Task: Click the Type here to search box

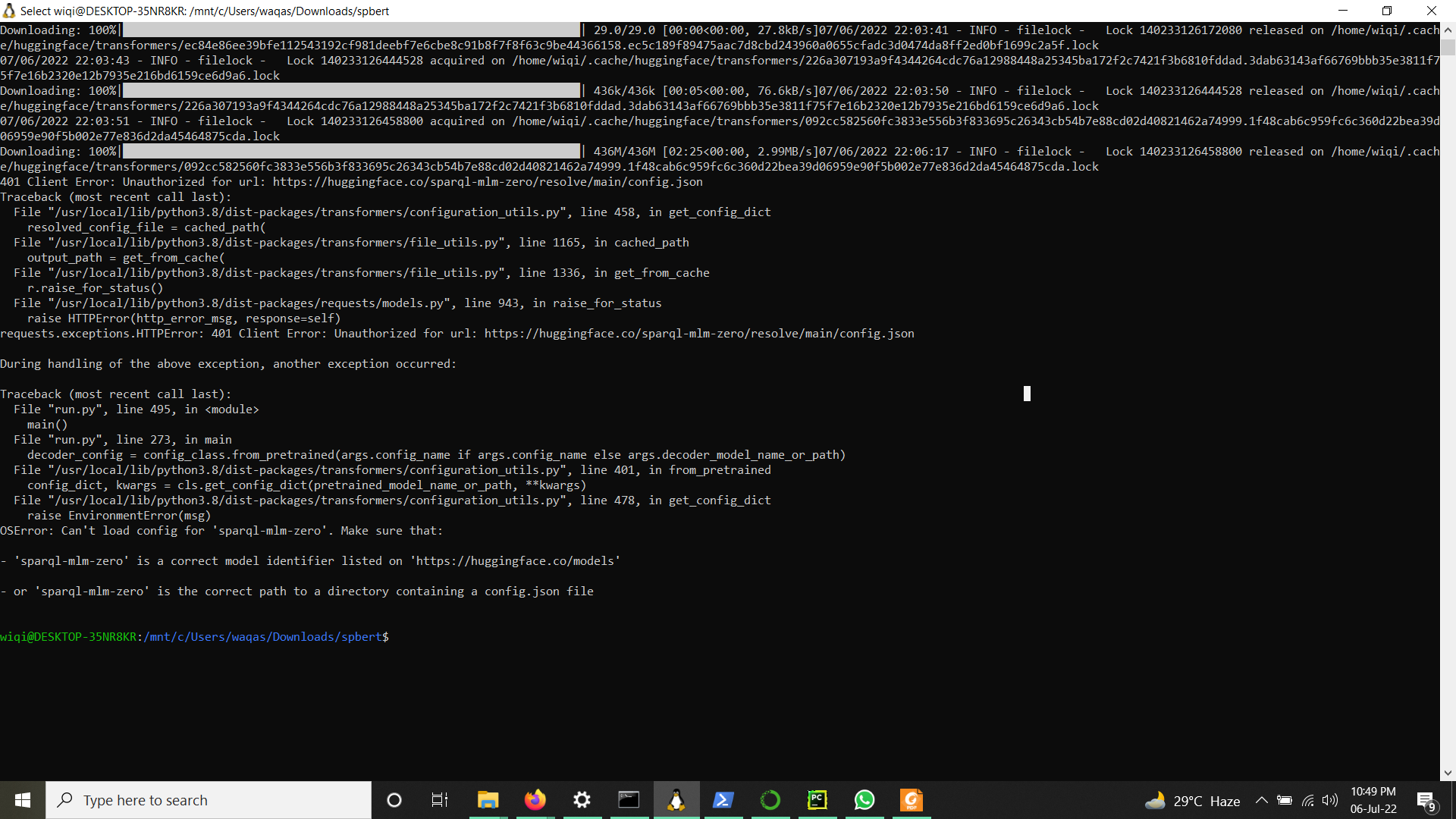Action: coord(209,800)
